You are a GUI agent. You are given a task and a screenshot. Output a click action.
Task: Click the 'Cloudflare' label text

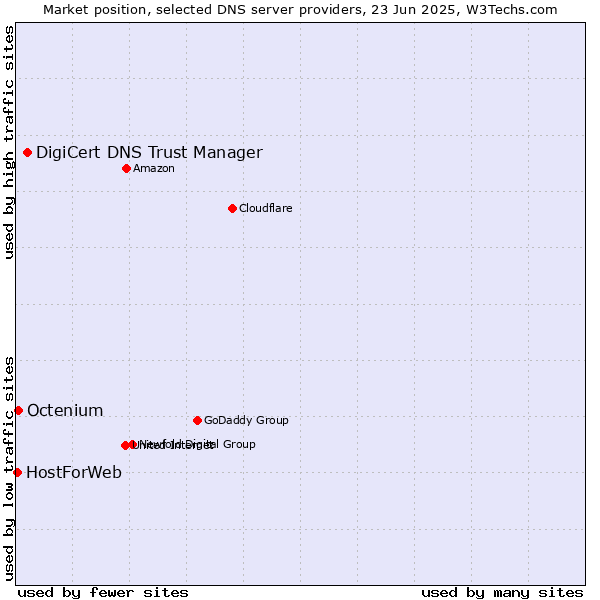[266, 208]
